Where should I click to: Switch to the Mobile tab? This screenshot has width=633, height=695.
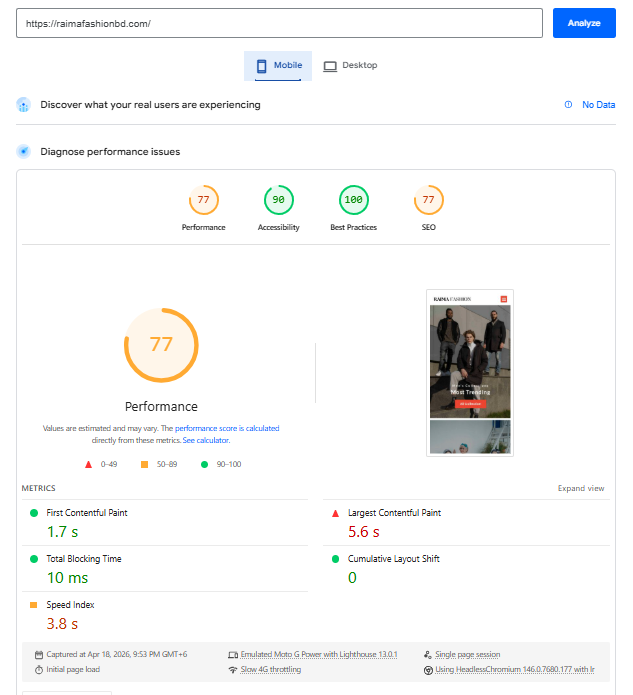point(278,66)
